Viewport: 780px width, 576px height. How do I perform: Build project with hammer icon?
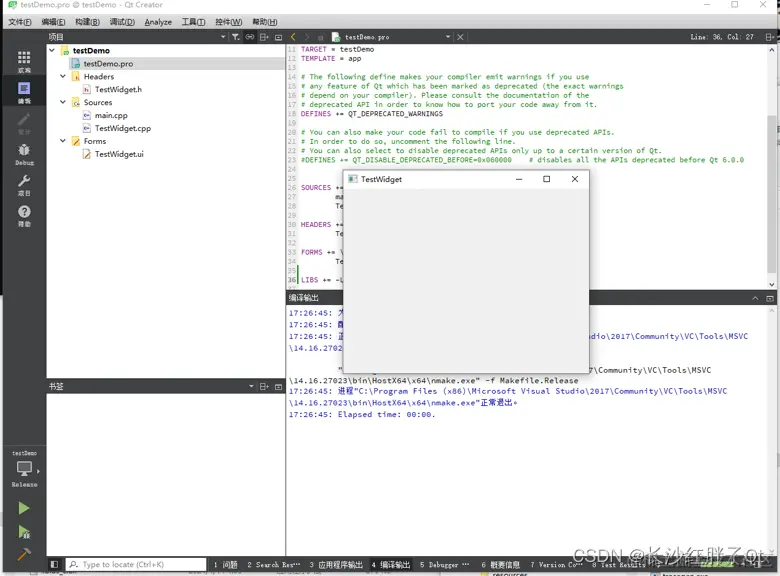(x=23, y=553)
